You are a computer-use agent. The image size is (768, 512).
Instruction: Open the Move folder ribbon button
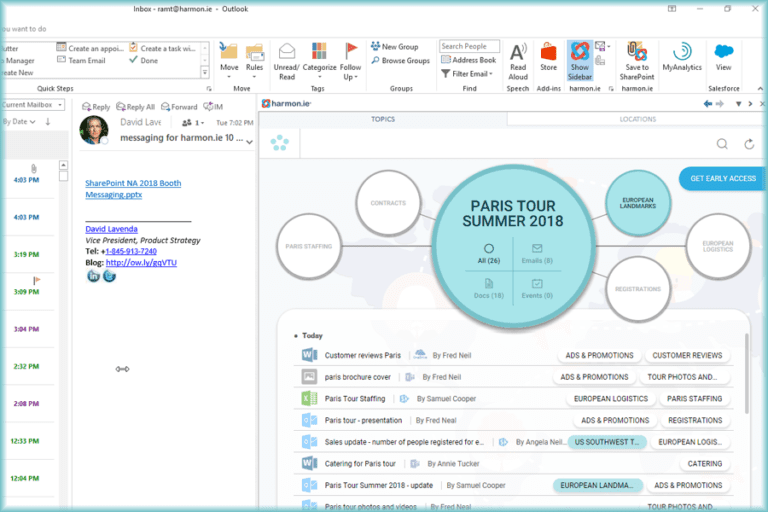tap(229, 61)
